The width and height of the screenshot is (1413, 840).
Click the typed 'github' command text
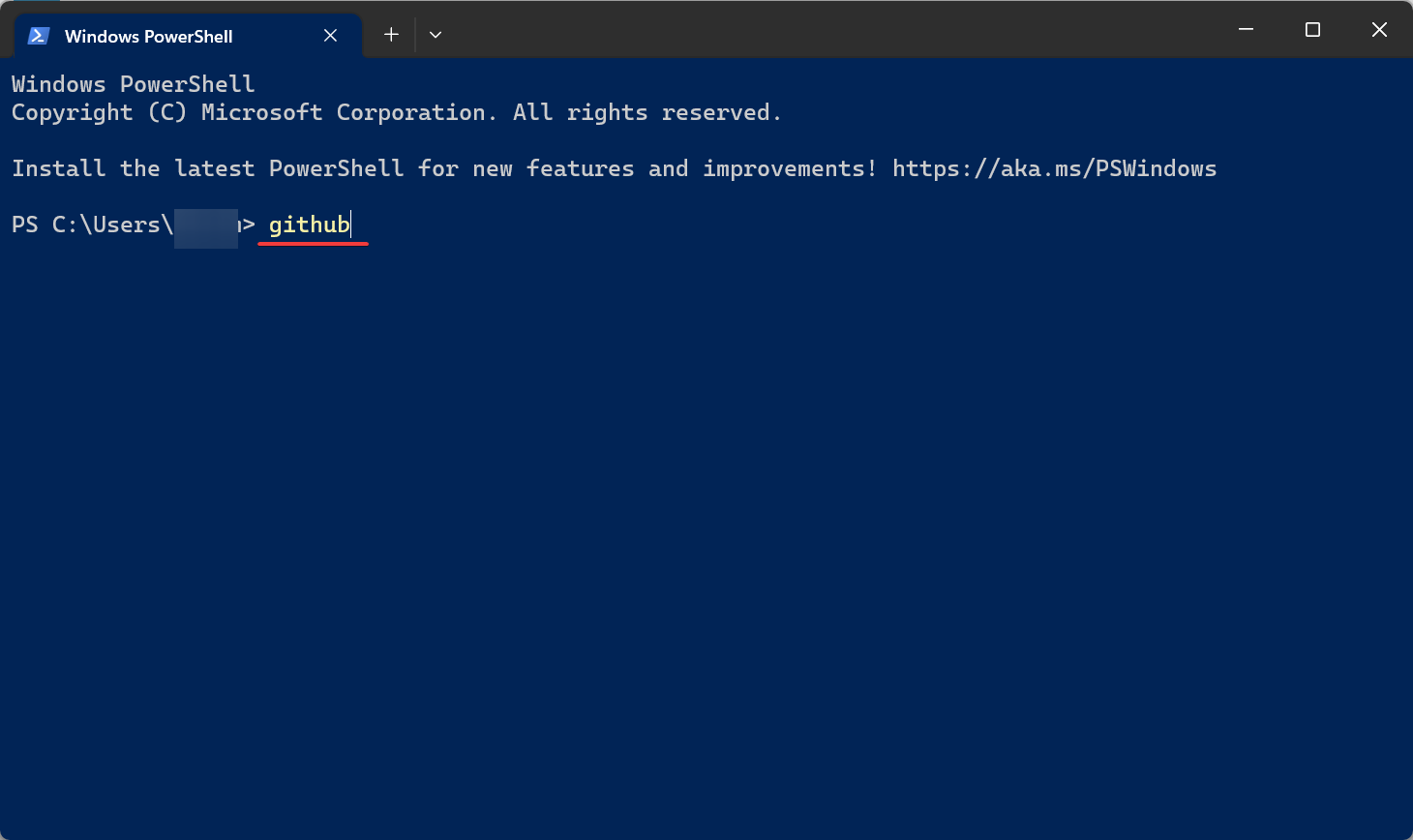point(309,225)
